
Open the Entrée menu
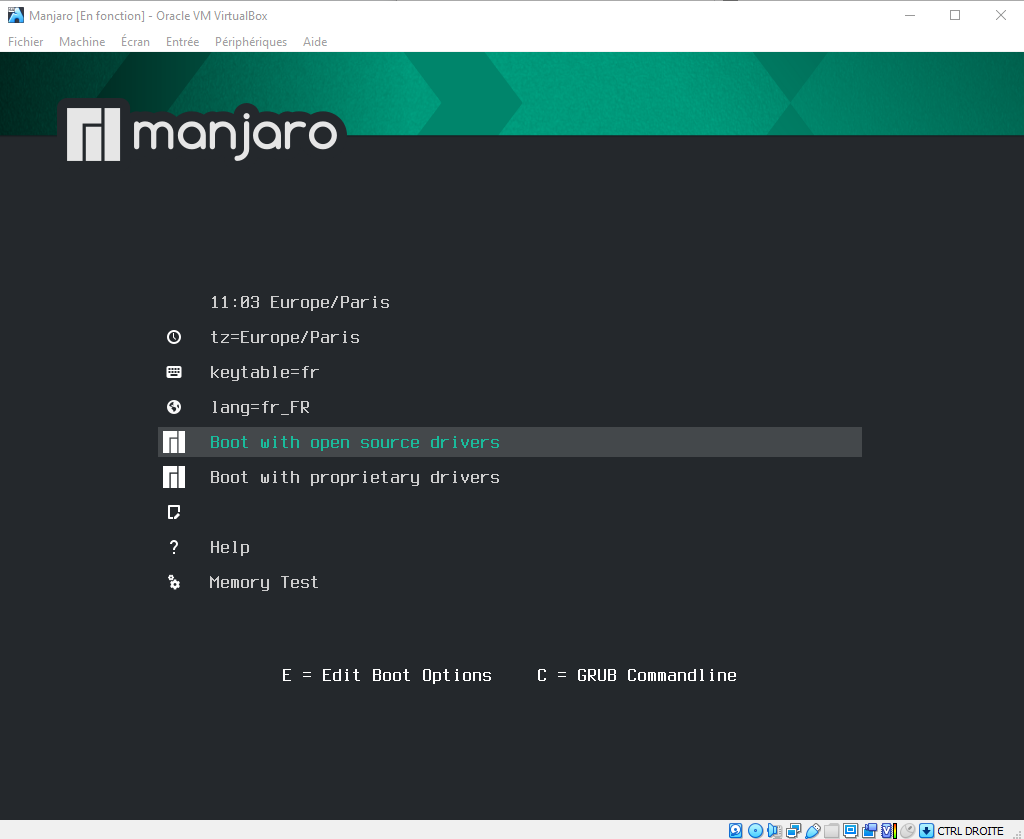[182, 42]
